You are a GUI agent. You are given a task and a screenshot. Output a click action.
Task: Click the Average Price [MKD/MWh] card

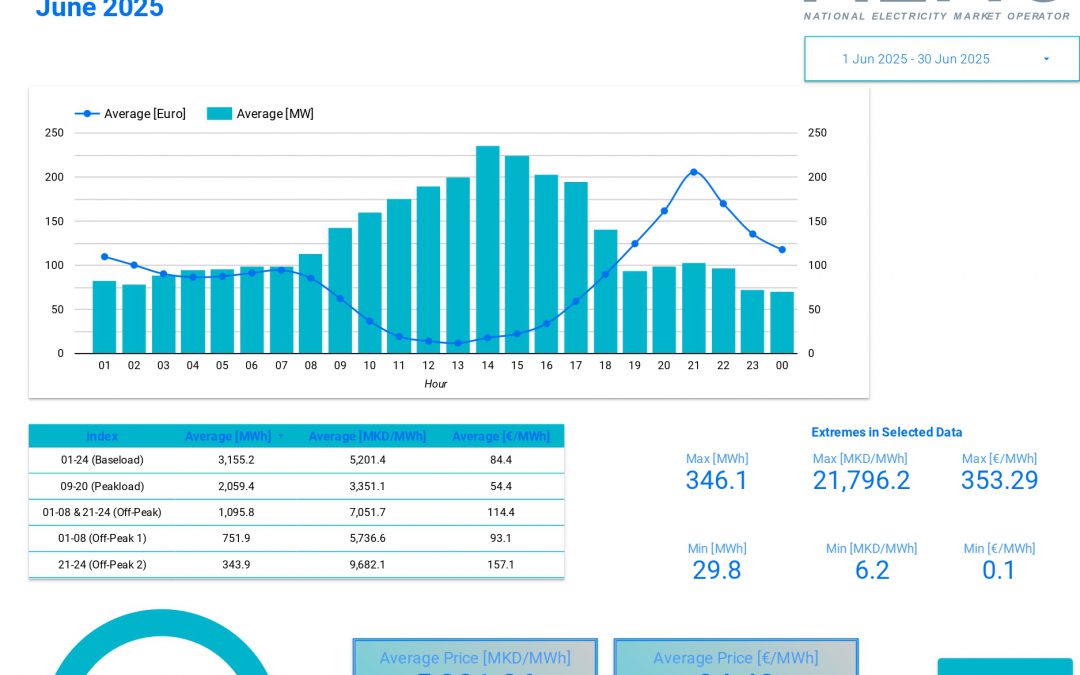tap(475, 658)
